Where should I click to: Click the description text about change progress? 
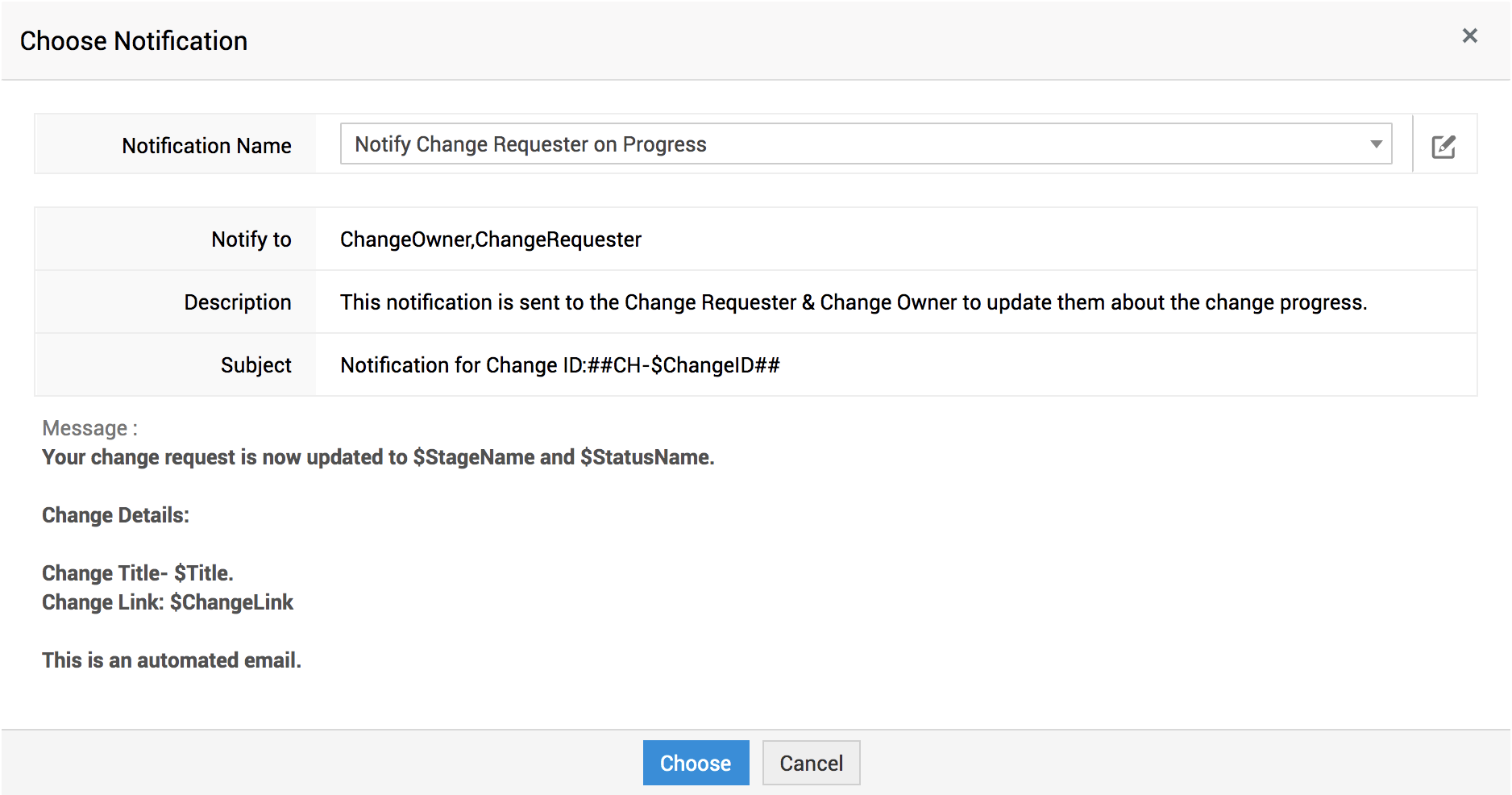(x=853, y=302)
